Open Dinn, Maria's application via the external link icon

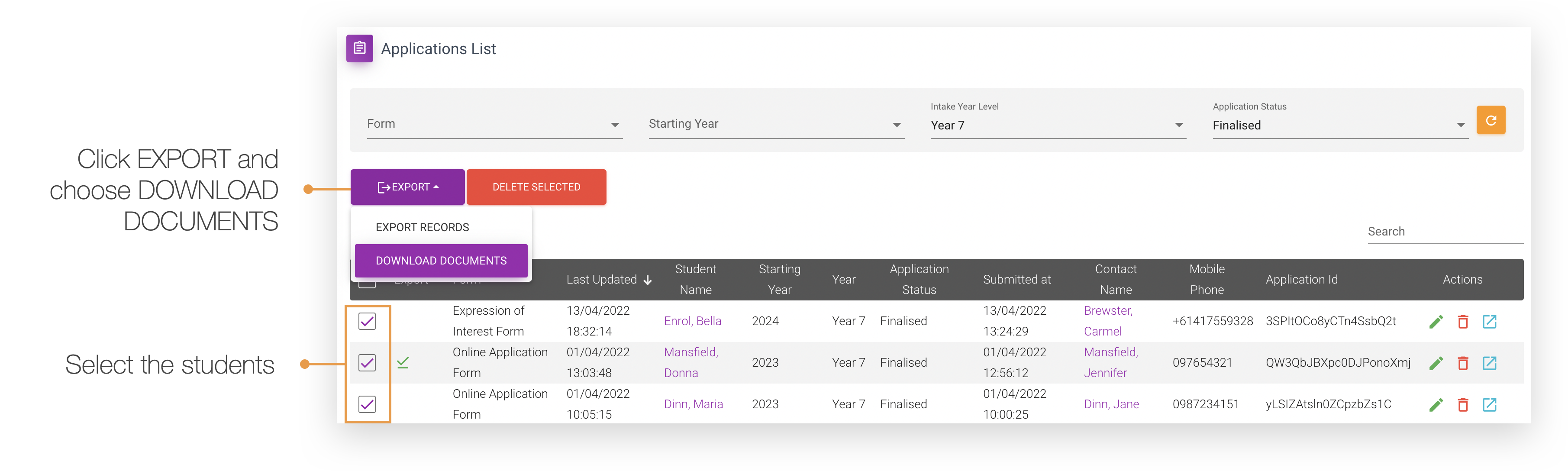(1490, 404)
